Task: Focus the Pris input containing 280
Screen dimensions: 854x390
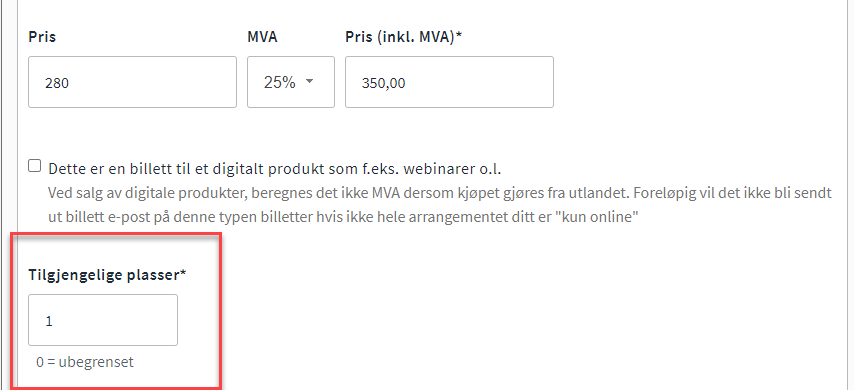Action: click(132, 82)
